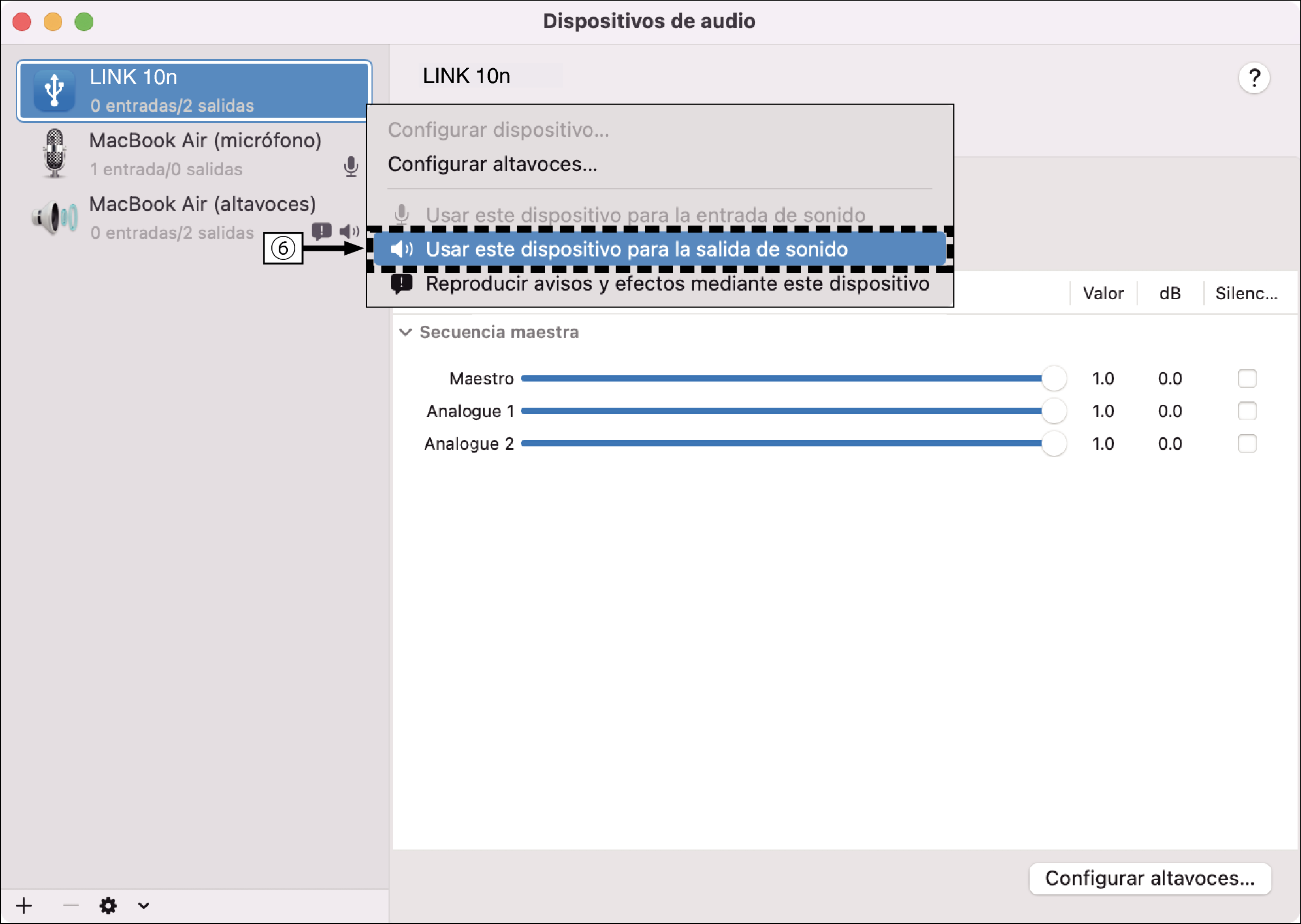Viewport: 1301px width, 924px height.
Task: Enable mute for Analogue 1
Action: (x=1248, y=411)
